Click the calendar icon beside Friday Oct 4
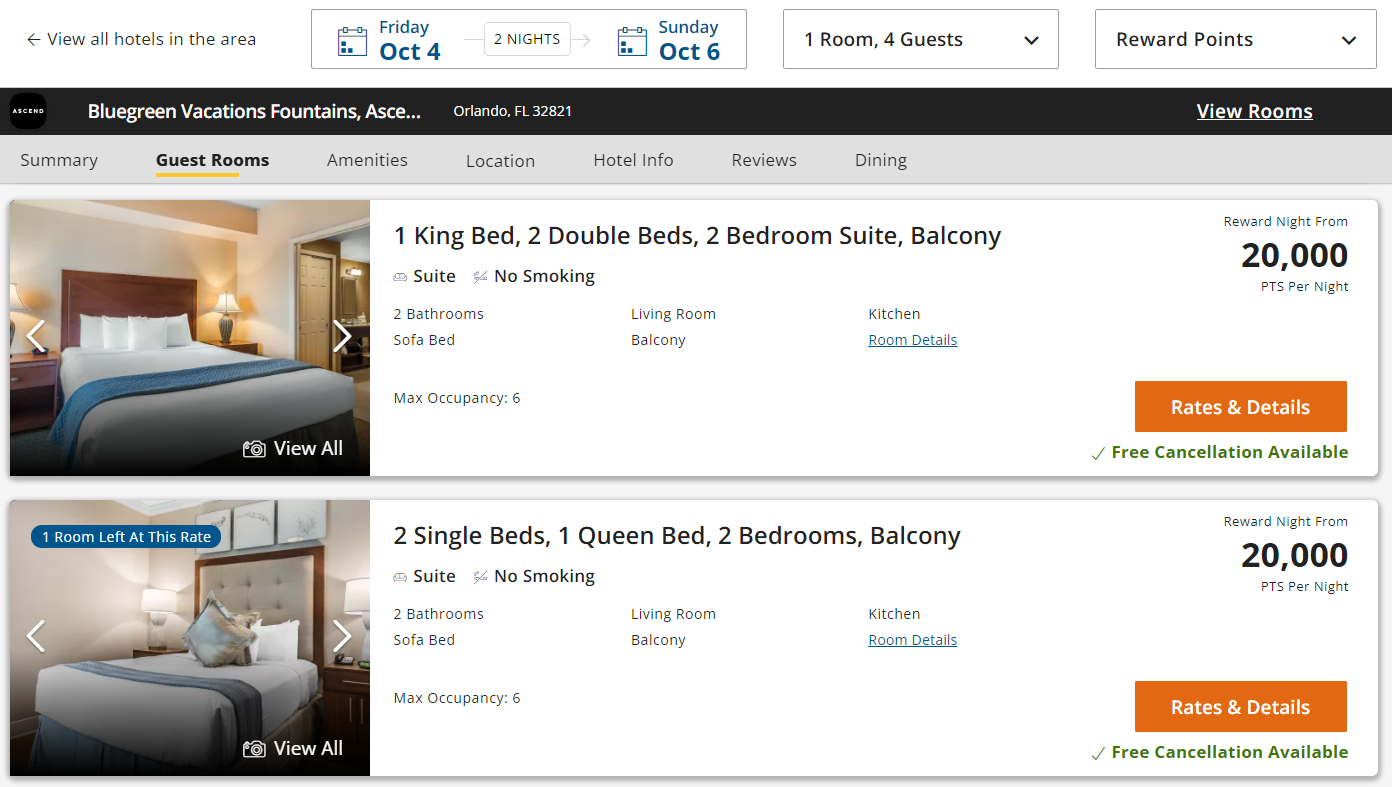This screenshot has width=1392, height=787. 351,39
